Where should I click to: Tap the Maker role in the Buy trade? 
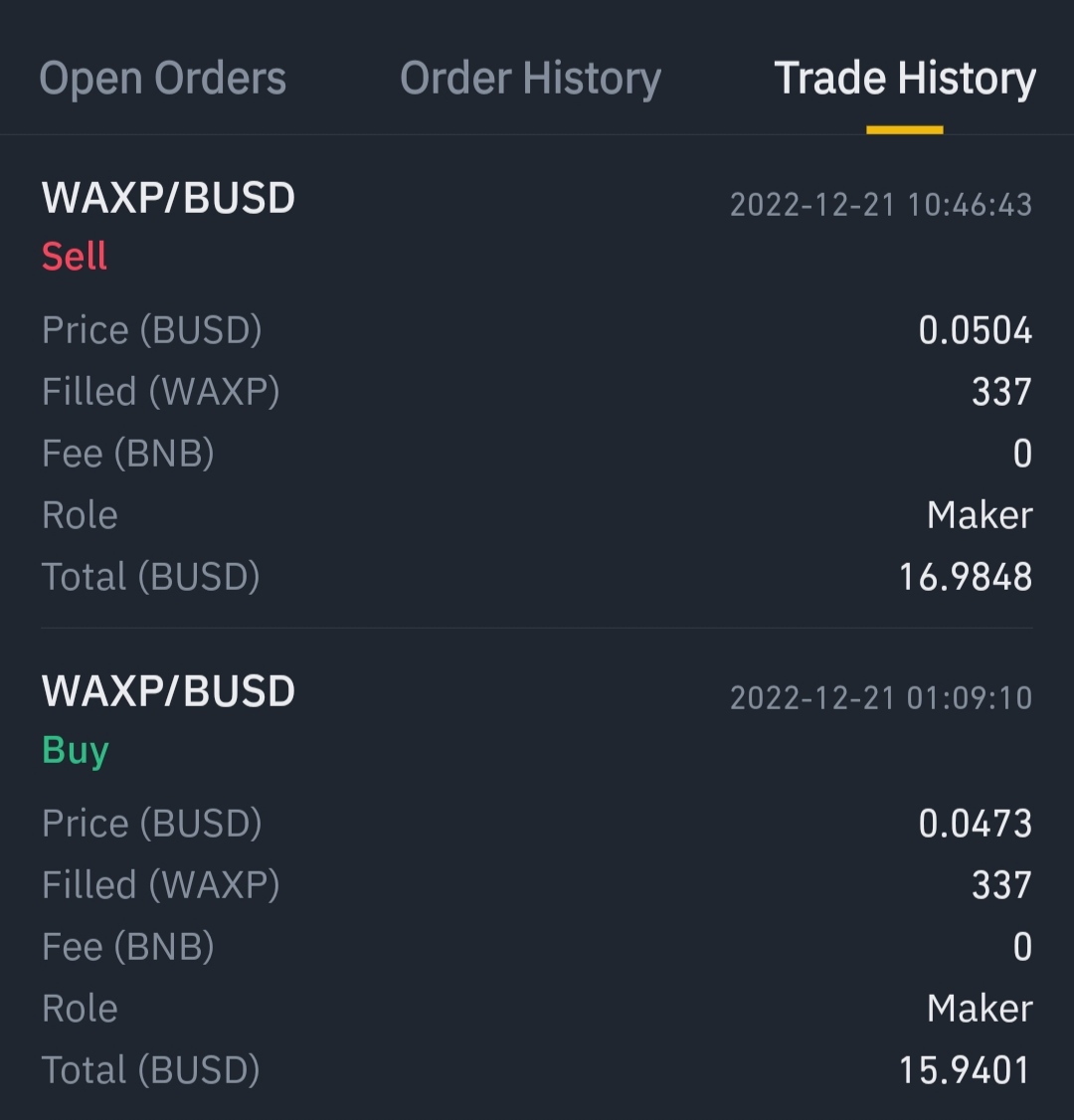(980, 1008)
